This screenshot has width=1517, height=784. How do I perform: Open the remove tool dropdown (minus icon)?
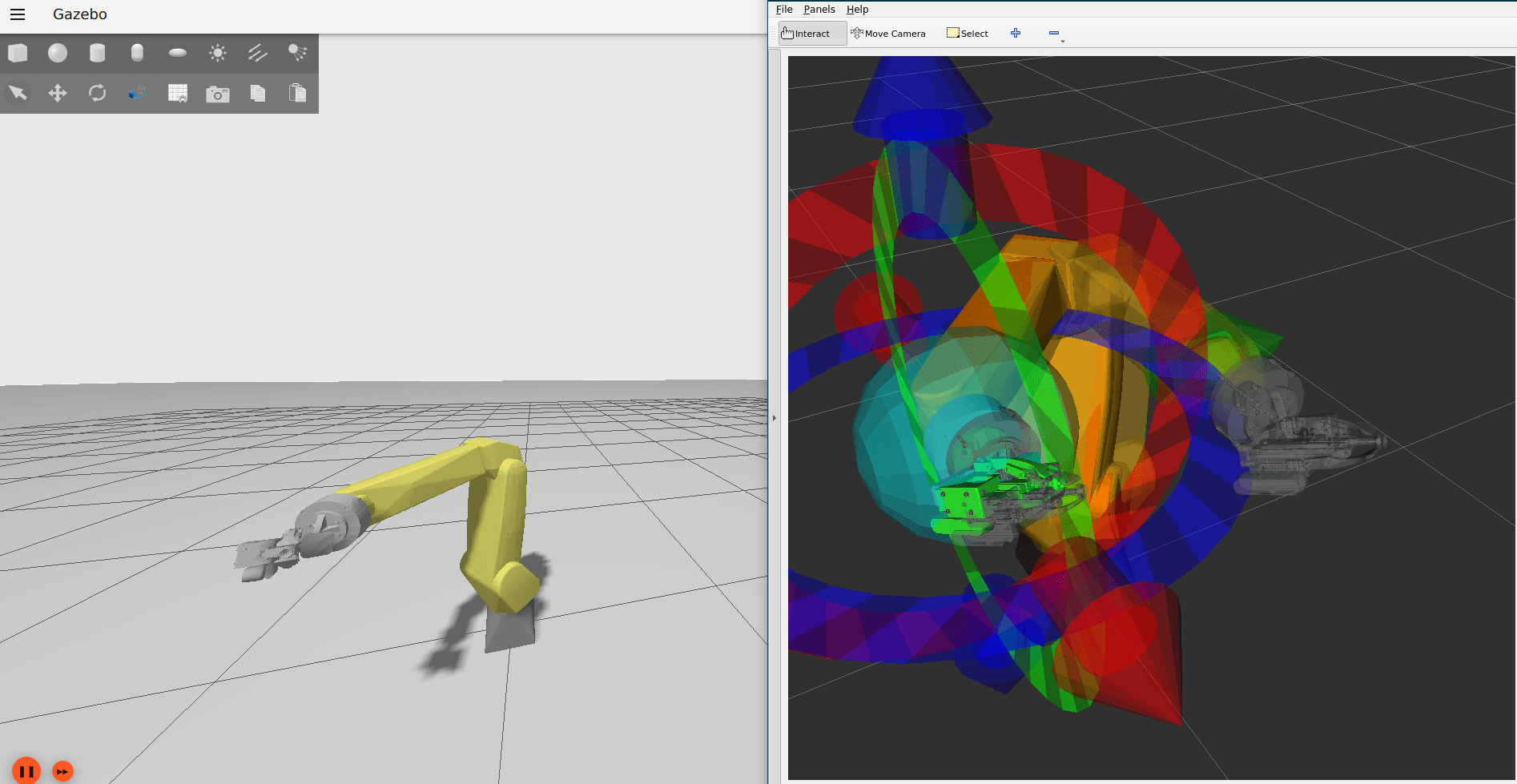pos(1055,34)
